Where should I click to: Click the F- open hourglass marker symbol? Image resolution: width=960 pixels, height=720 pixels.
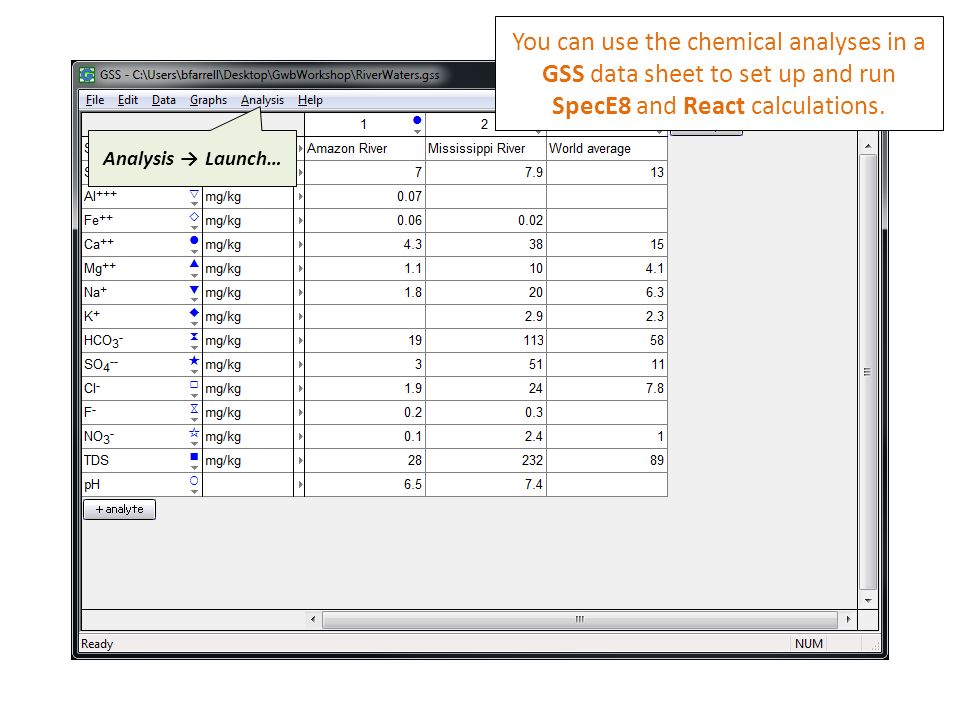[x=194, y=408]
